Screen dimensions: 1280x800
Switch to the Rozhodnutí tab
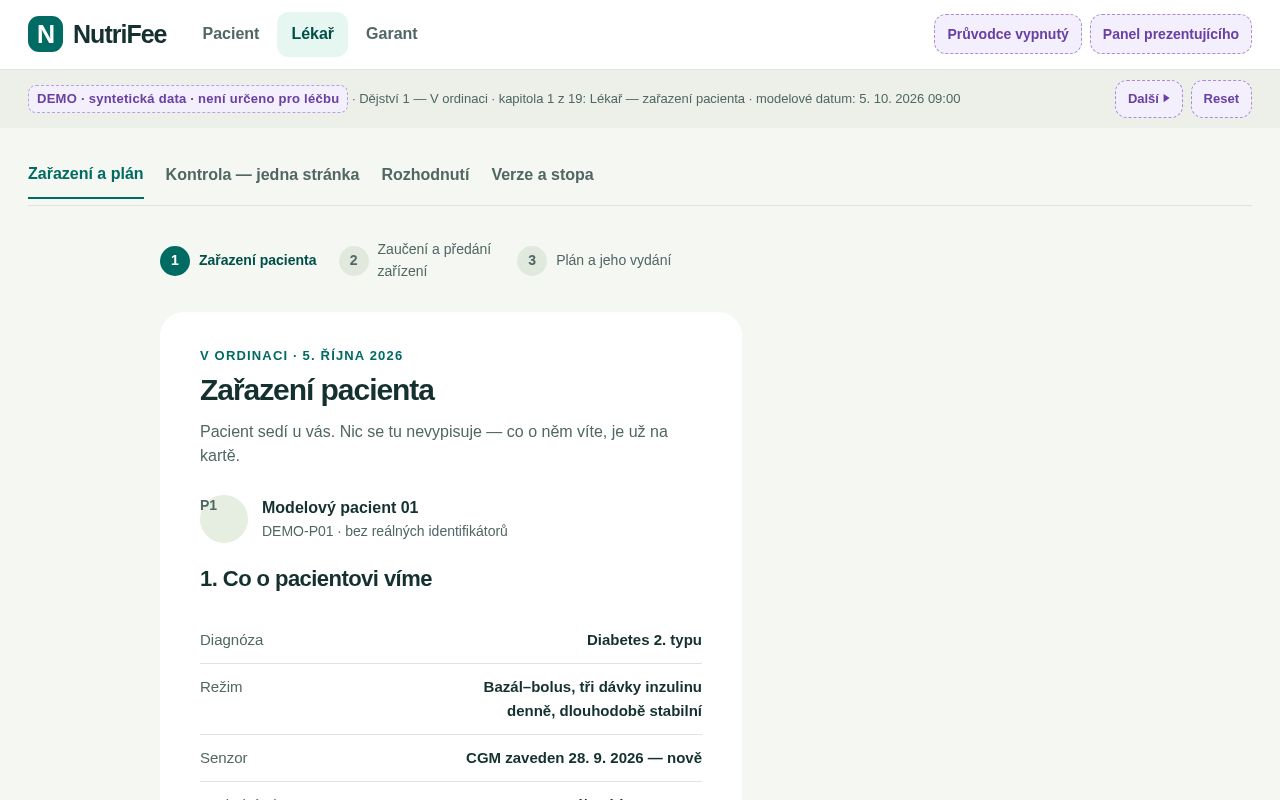point(425,174)
